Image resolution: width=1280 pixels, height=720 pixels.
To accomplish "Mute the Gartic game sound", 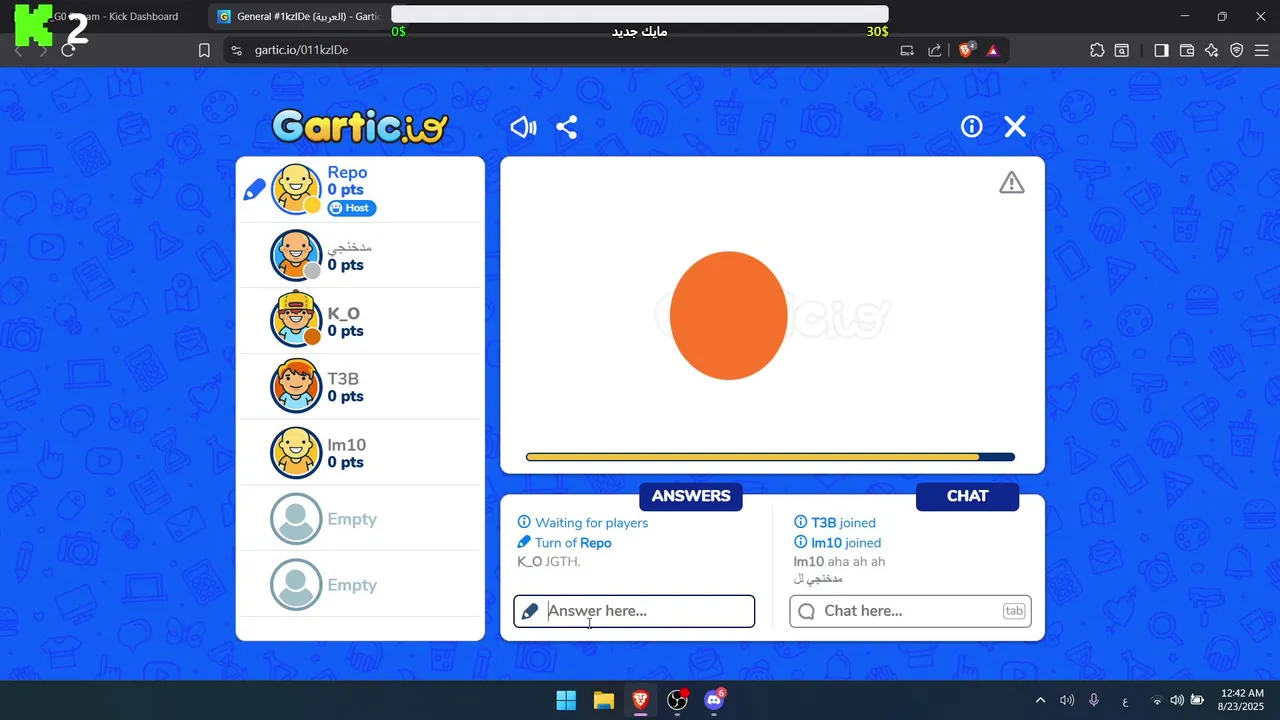I will coord(523,127).
